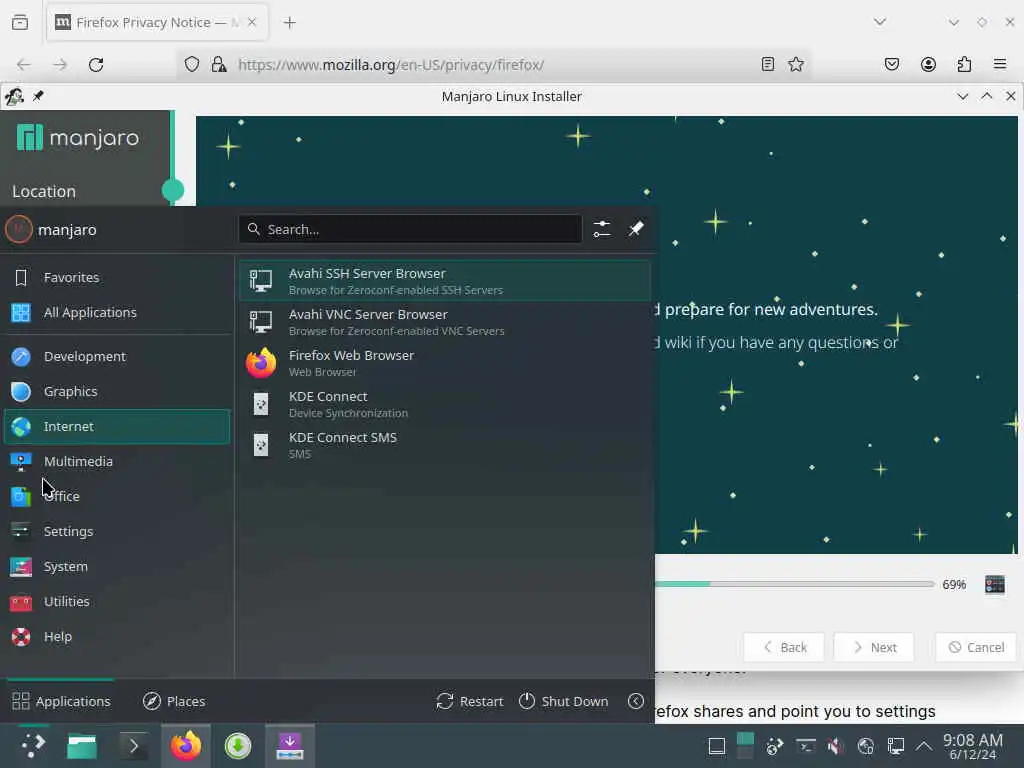Pin the application launcher open
The width and height of the screenshot is (1024, 768).
(636, 229)
